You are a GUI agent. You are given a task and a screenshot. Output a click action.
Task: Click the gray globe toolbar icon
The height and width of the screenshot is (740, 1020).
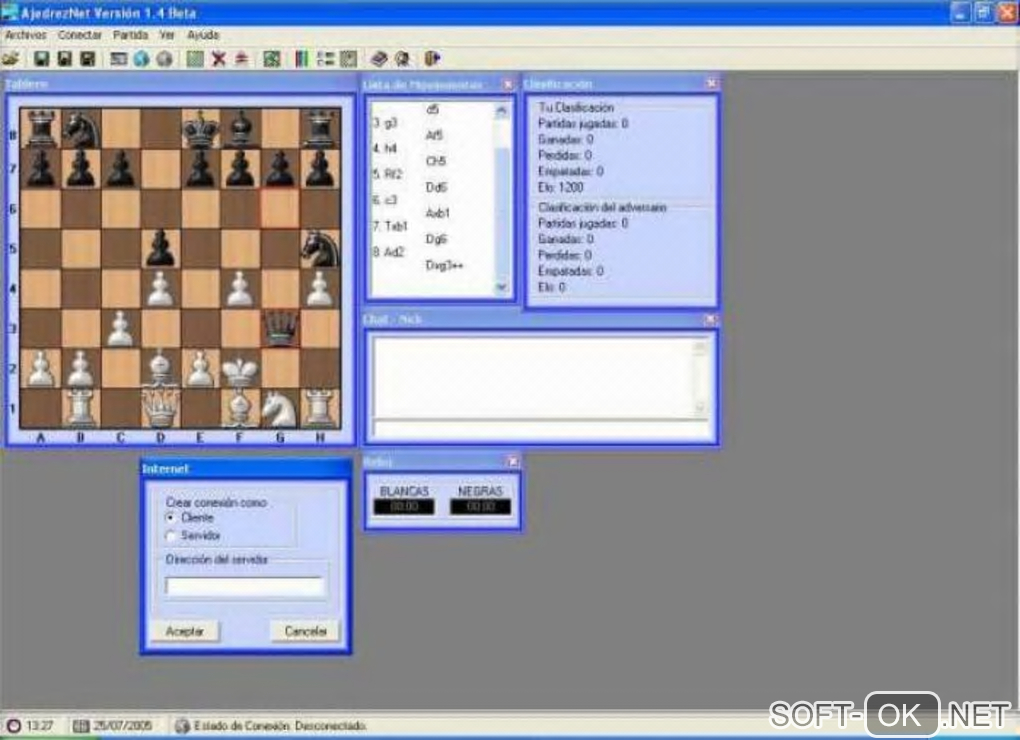tap(165, 59)
